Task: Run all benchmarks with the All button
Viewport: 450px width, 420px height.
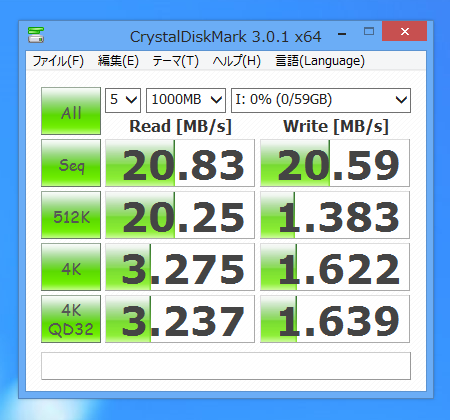Action: [71, 111]
